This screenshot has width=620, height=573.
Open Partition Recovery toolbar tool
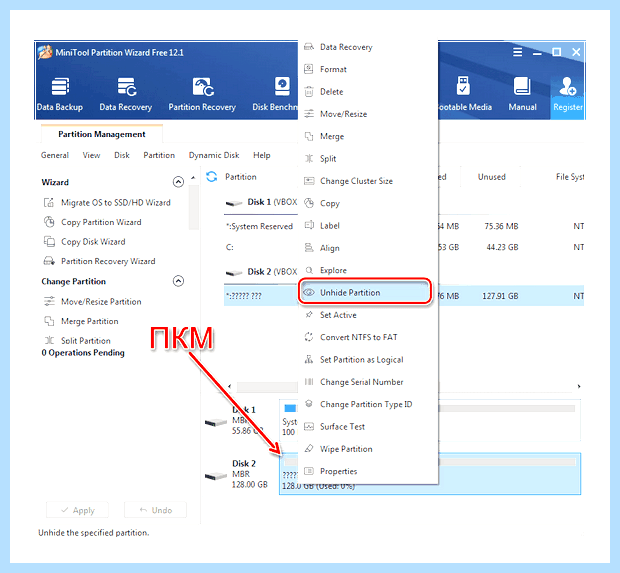tap(202, 95)
